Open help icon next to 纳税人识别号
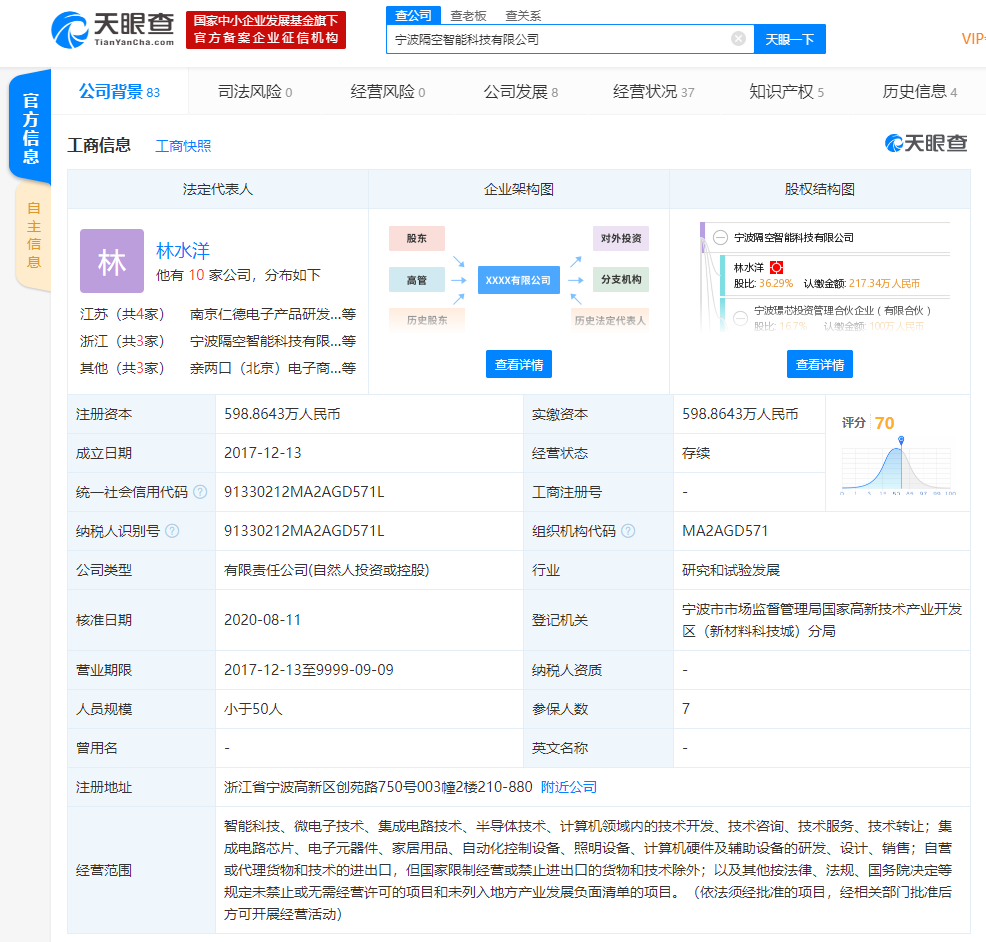 tap(172, 531)
